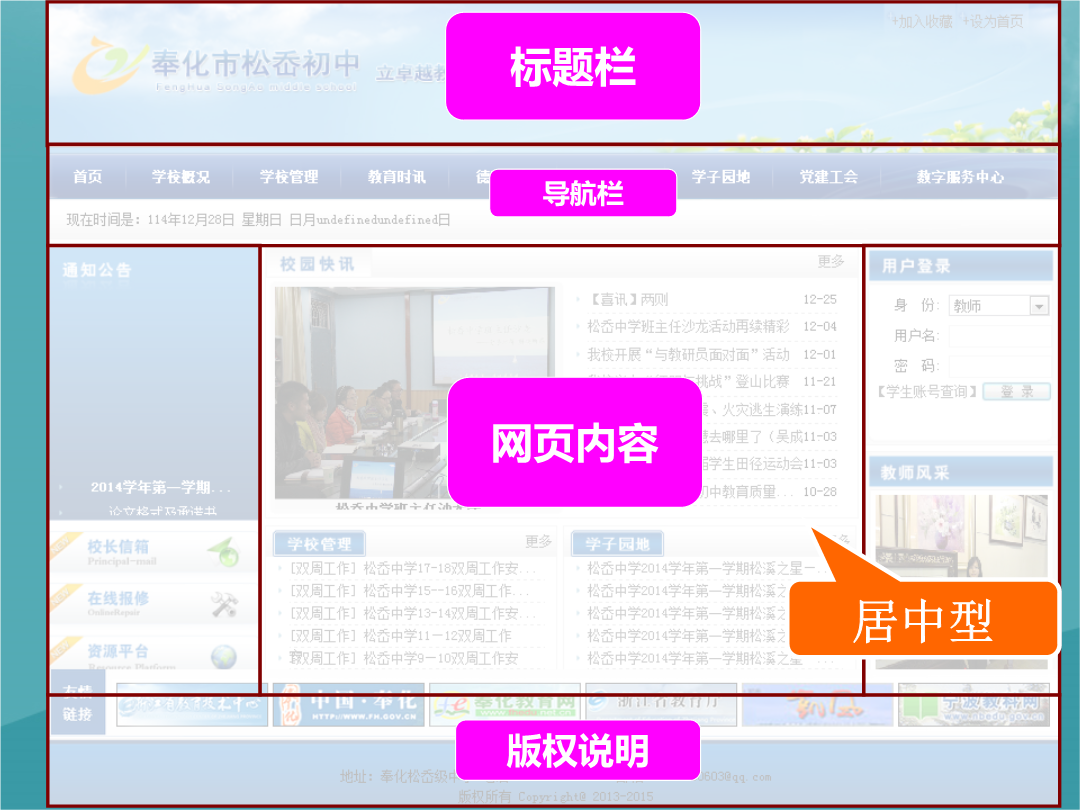The height and width of the screenshot is (810, 1080).
Task: Open the 【喜讯】两则 news item
Action: pos(627,300)
